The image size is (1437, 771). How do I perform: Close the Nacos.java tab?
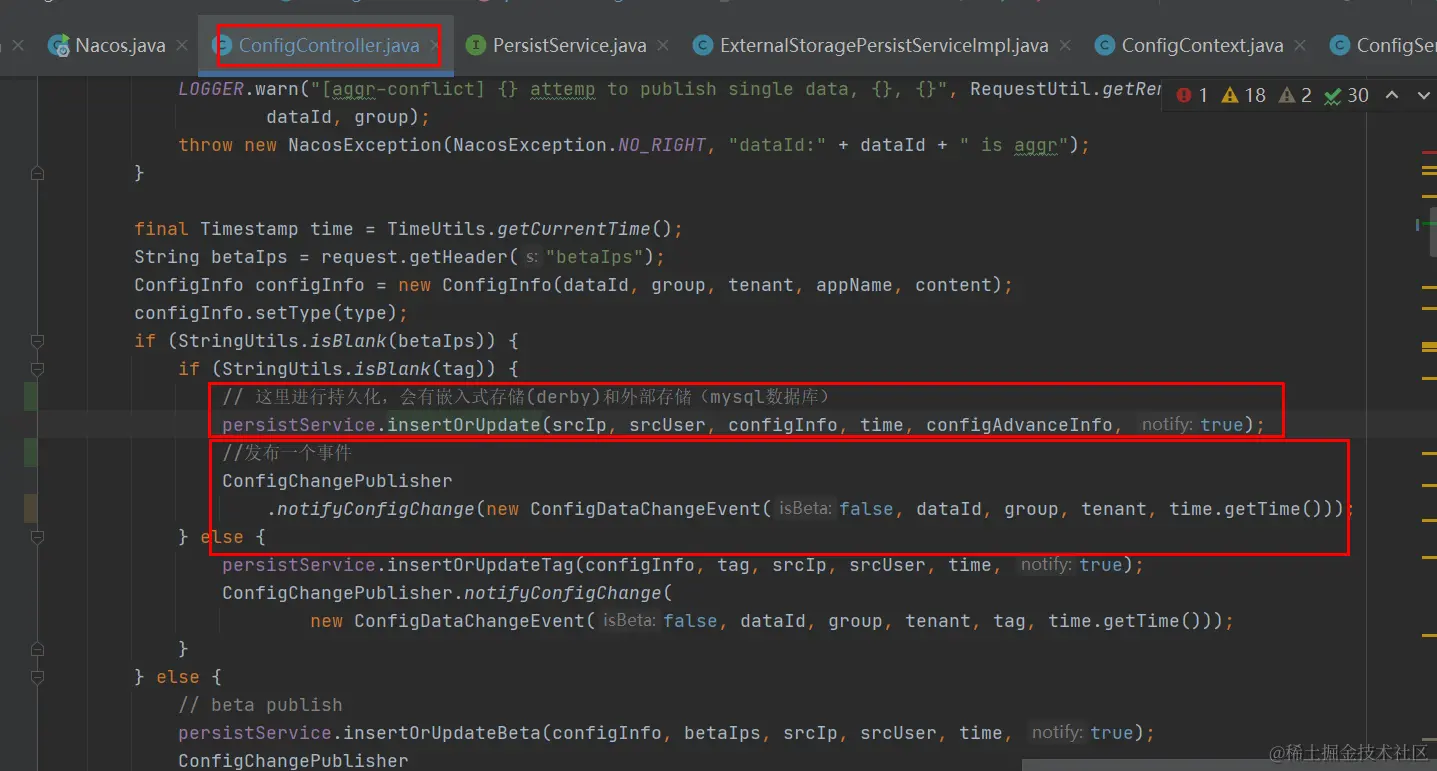click(183, 46)
